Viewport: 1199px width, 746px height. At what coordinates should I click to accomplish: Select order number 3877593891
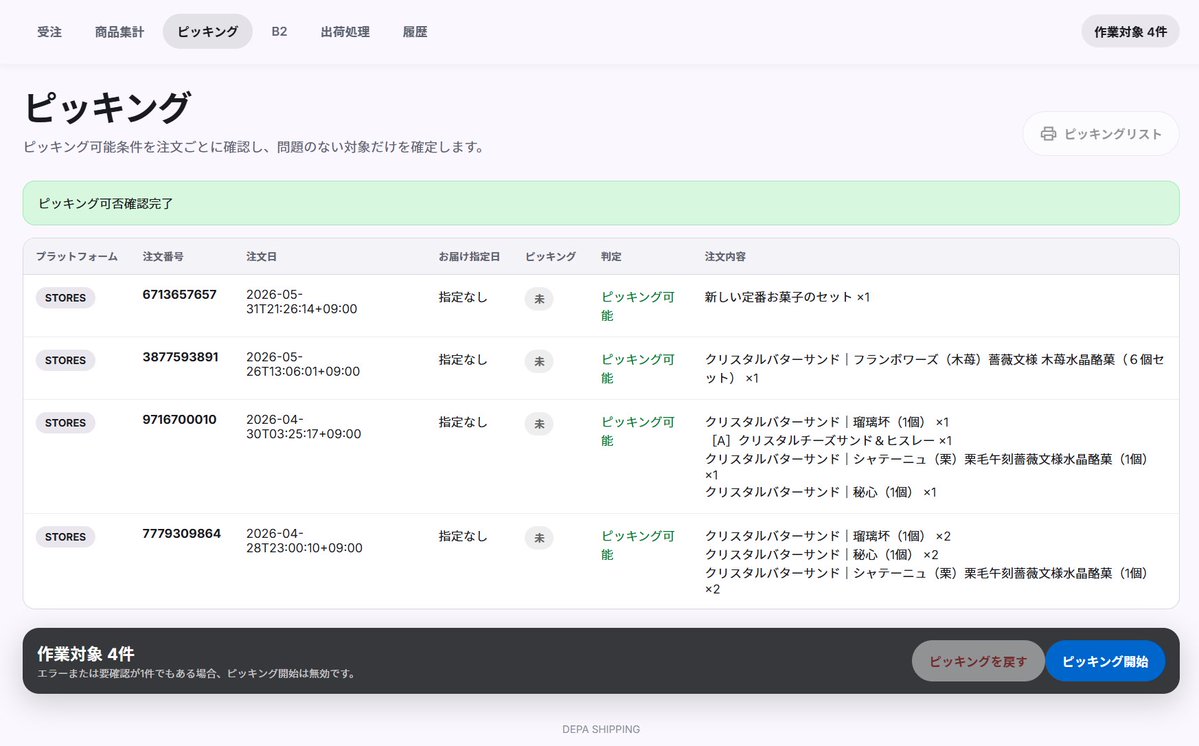[180, 357]
